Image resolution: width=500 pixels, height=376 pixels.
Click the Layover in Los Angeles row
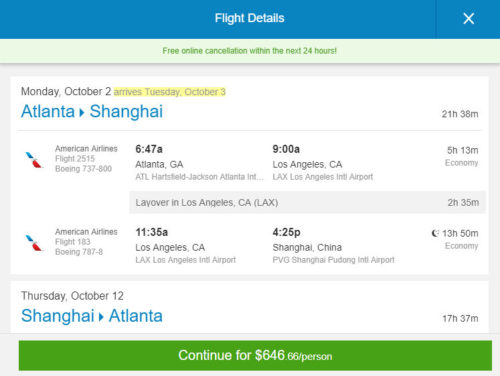pos(307,202)
